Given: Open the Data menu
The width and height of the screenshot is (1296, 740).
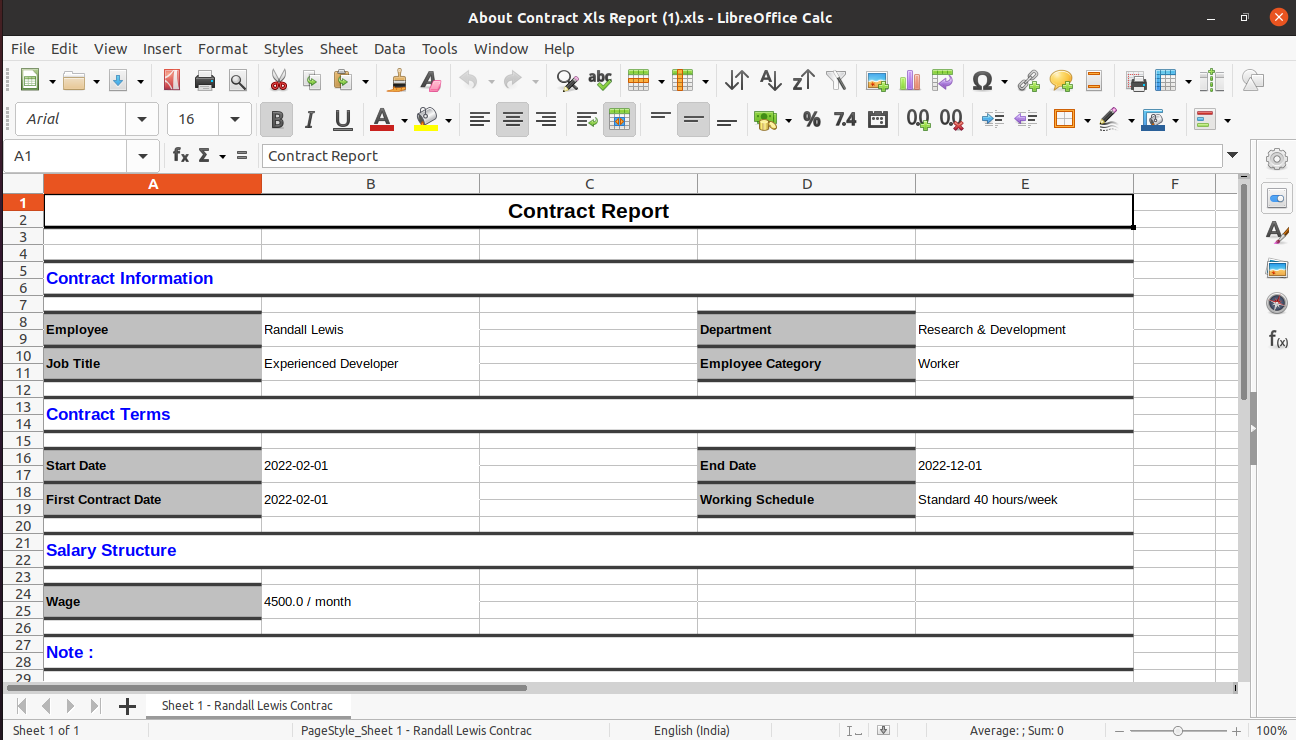Looking at the screenshot, I should [389, 48].
